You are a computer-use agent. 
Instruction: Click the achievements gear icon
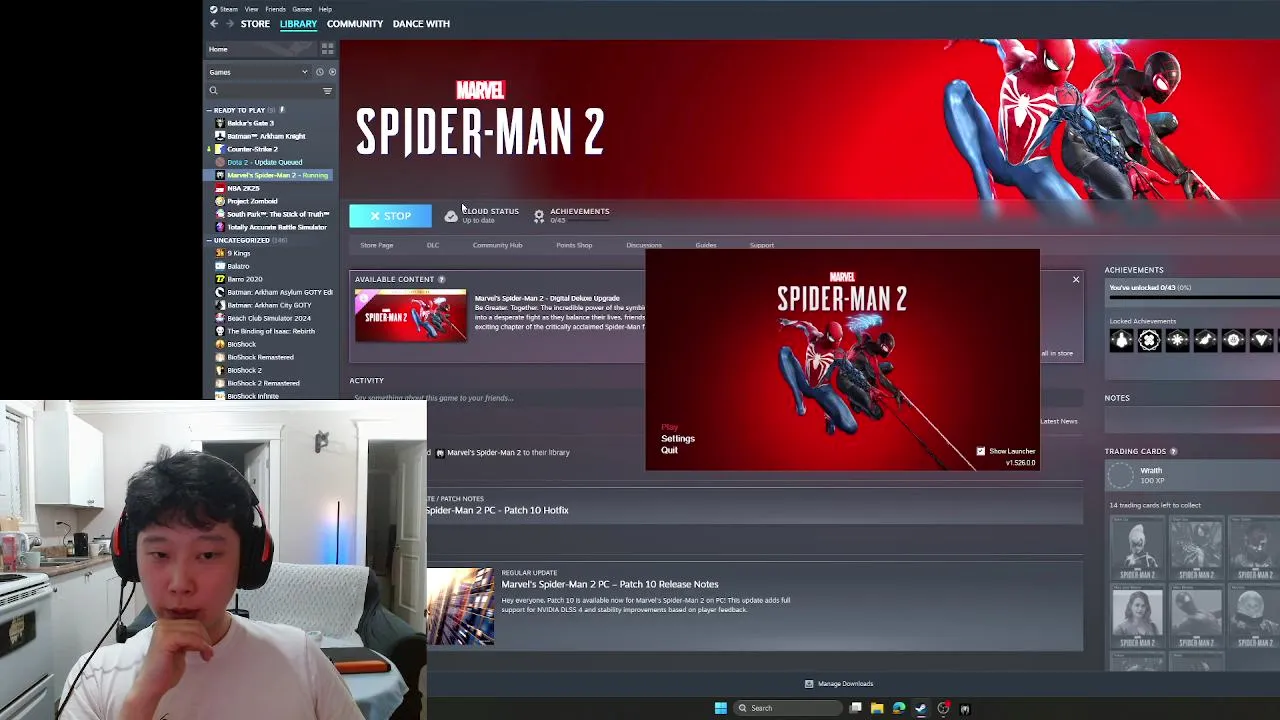(539, 216)
